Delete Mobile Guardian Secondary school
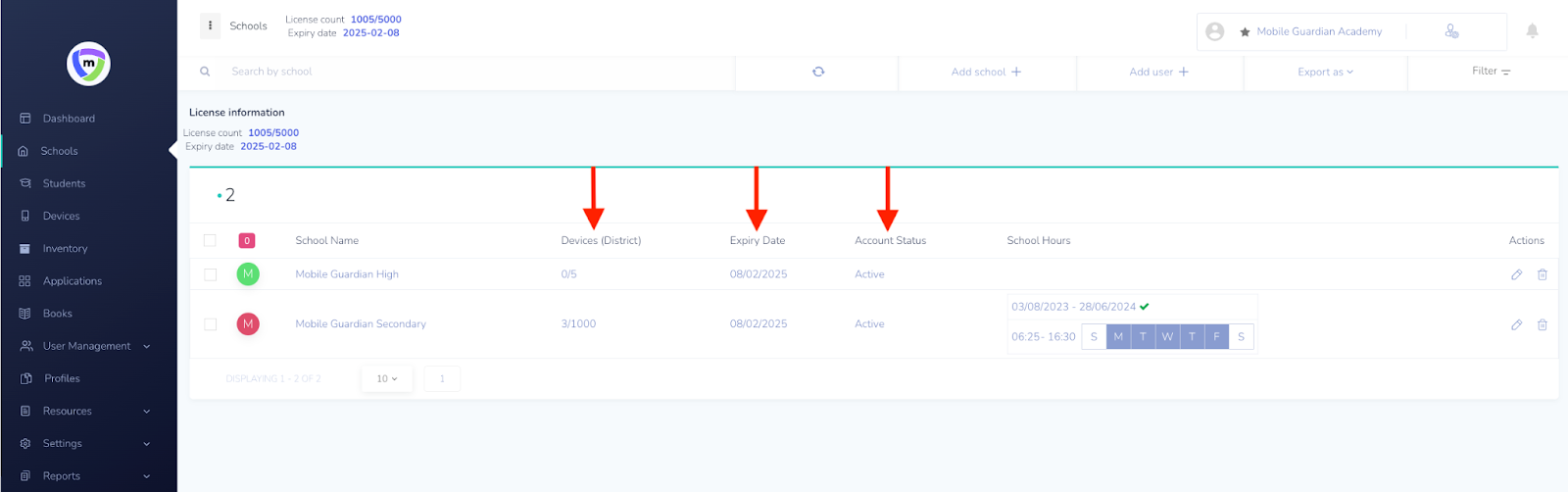 click(1543, 324)
